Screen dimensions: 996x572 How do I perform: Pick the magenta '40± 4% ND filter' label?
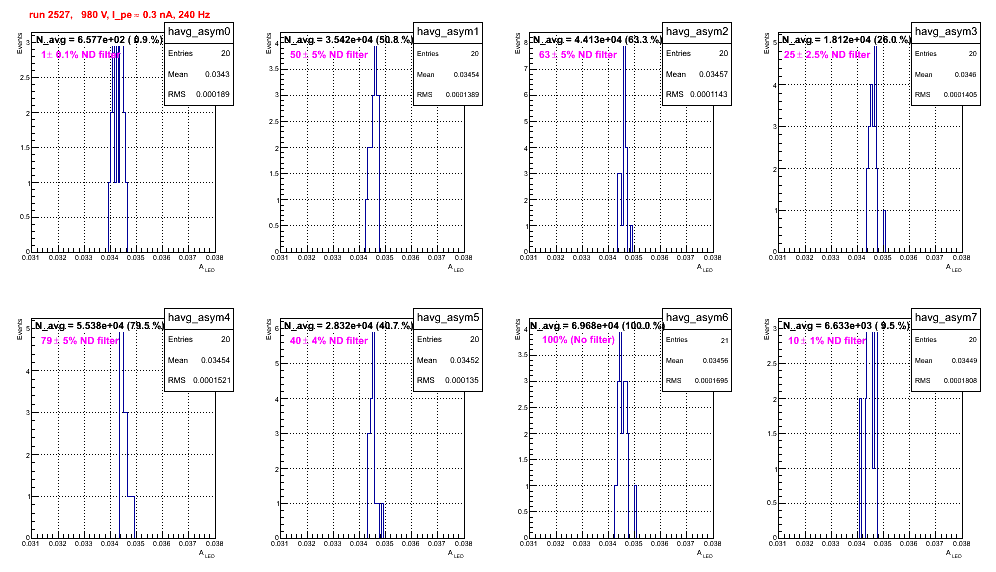pyautogui.click(x=329, y=341)
